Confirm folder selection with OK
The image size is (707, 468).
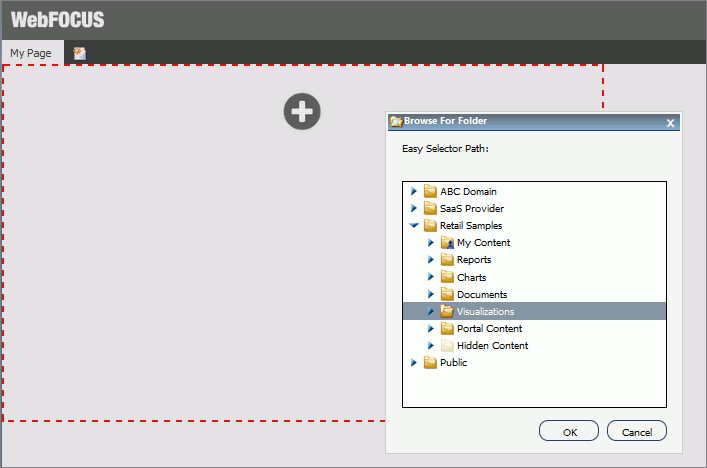[x=569, y=431]
